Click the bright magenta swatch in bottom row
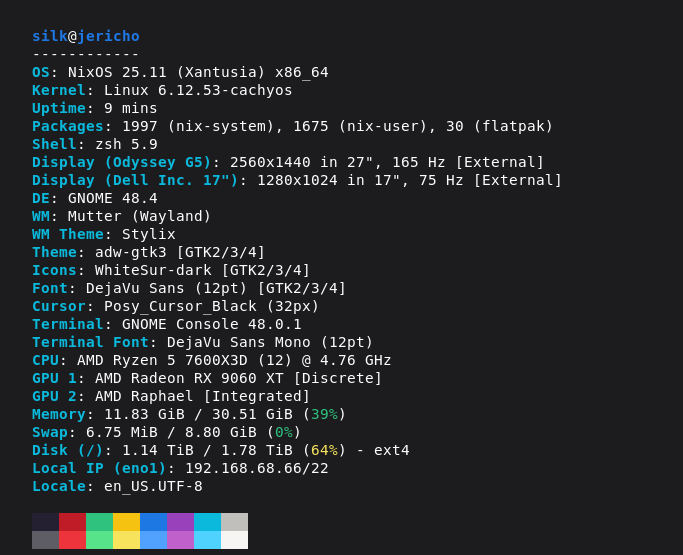 pos(180,540)
